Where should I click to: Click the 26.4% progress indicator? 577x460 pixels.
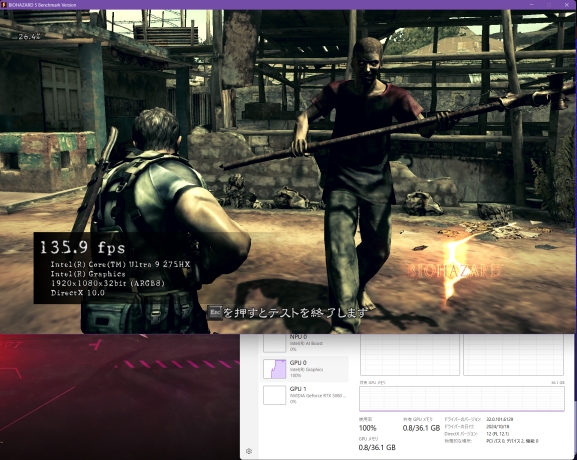[29, 36]
